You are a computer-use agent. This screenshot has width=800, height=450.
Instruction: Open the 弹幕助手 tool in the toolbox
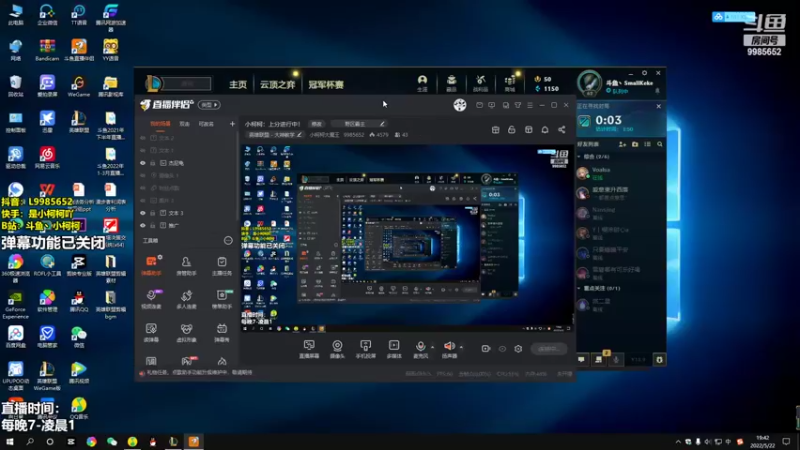151,265
